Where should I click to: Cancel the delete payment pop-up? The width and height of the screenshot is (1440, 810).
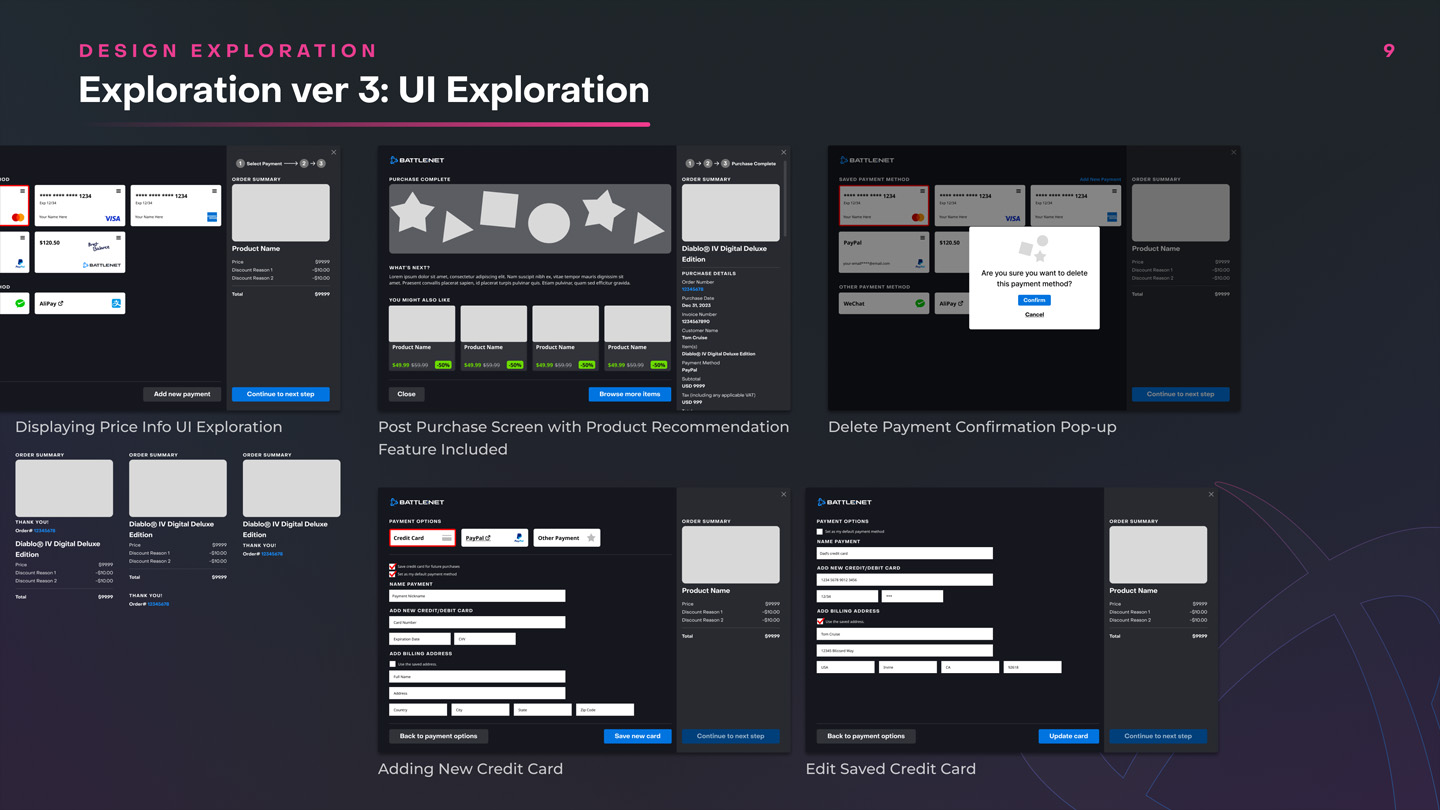point(1034,314)
